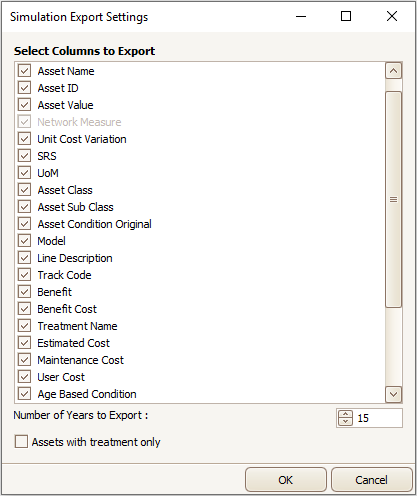This screenshot has width=417, height=496.
Task: Decrease number of years with stepper down arrow
Action: [x=345, y=422]
